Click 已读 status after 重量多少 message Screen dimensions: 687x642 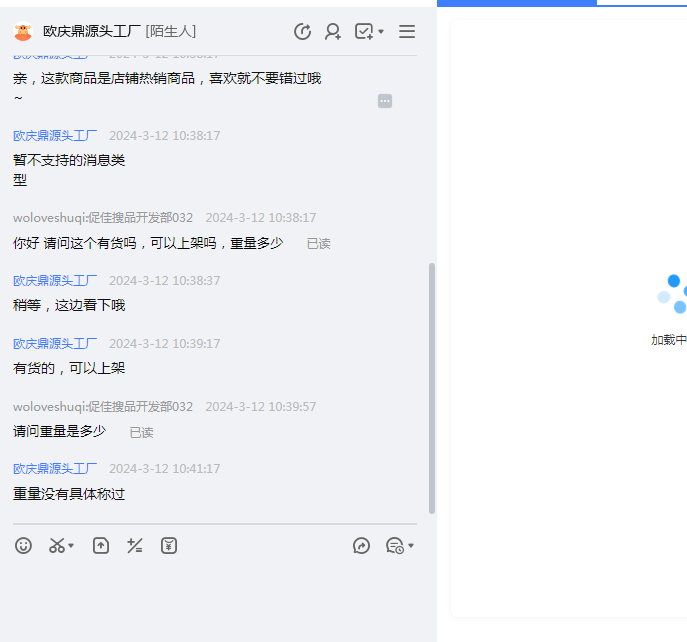coord(319,244)
